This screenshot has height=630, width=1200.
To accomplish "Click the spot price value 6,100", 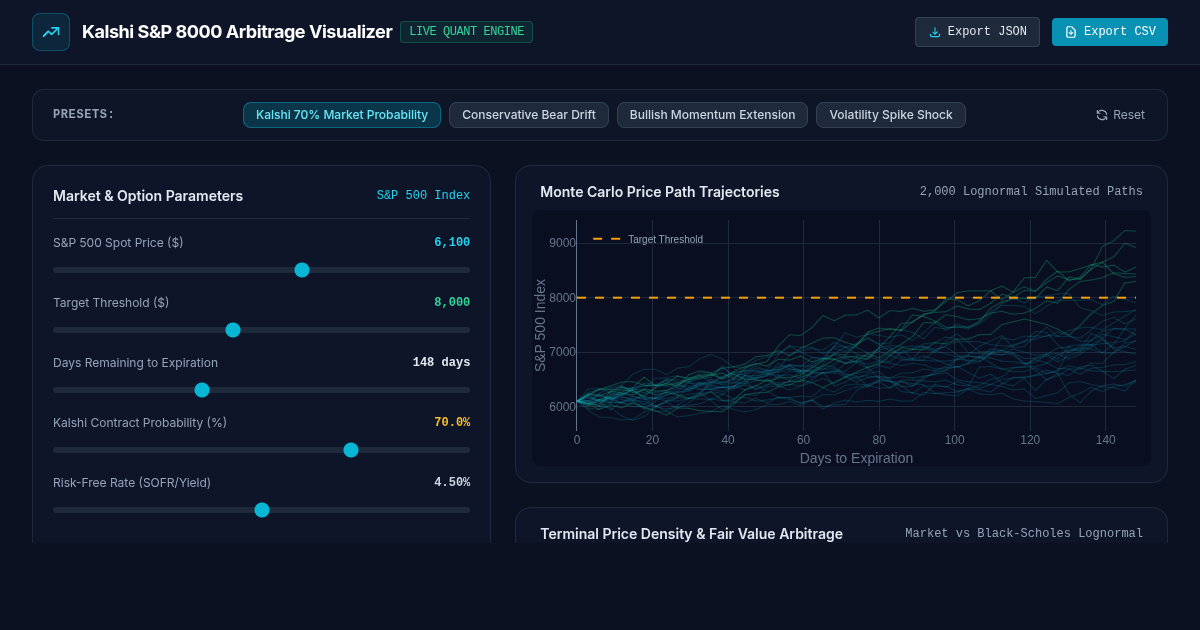I will click(x=452, y=243).
